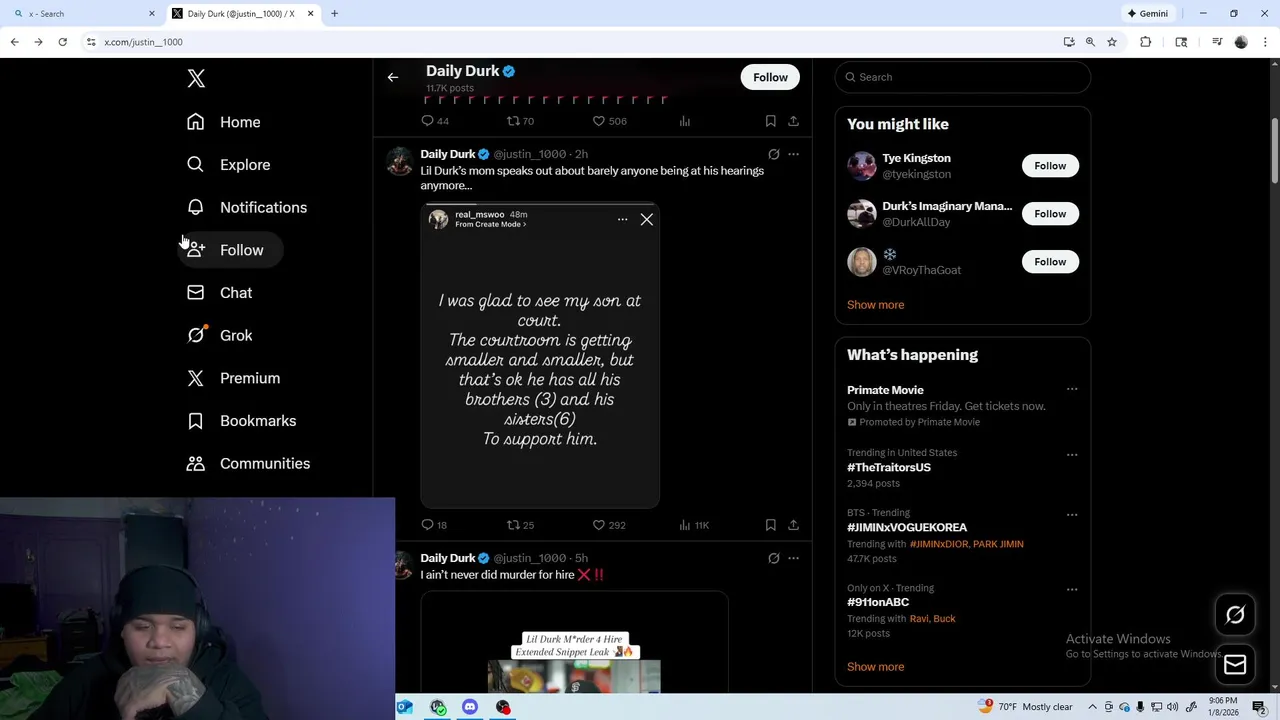
Task: Open Grok in sidebar
Action: (220, 335)
